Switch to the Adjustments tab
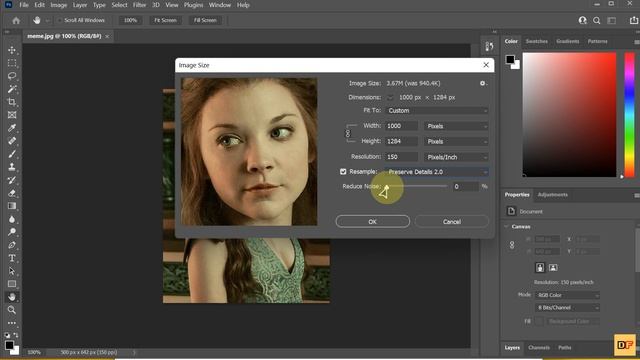Screen dimensions: 640x360 552,195
